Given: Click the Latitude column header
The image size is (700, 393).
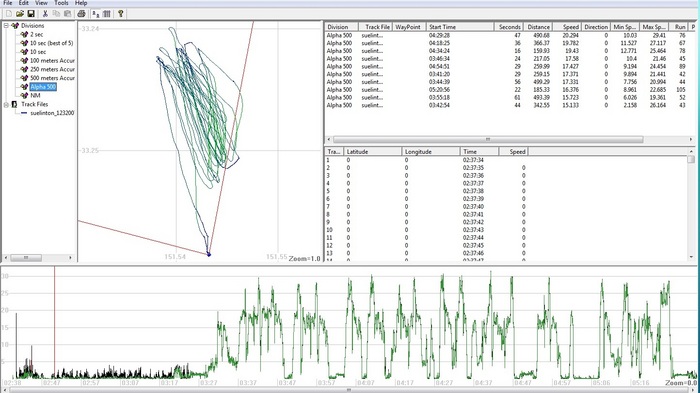Looking at the screenshot, I should point(372,152).
